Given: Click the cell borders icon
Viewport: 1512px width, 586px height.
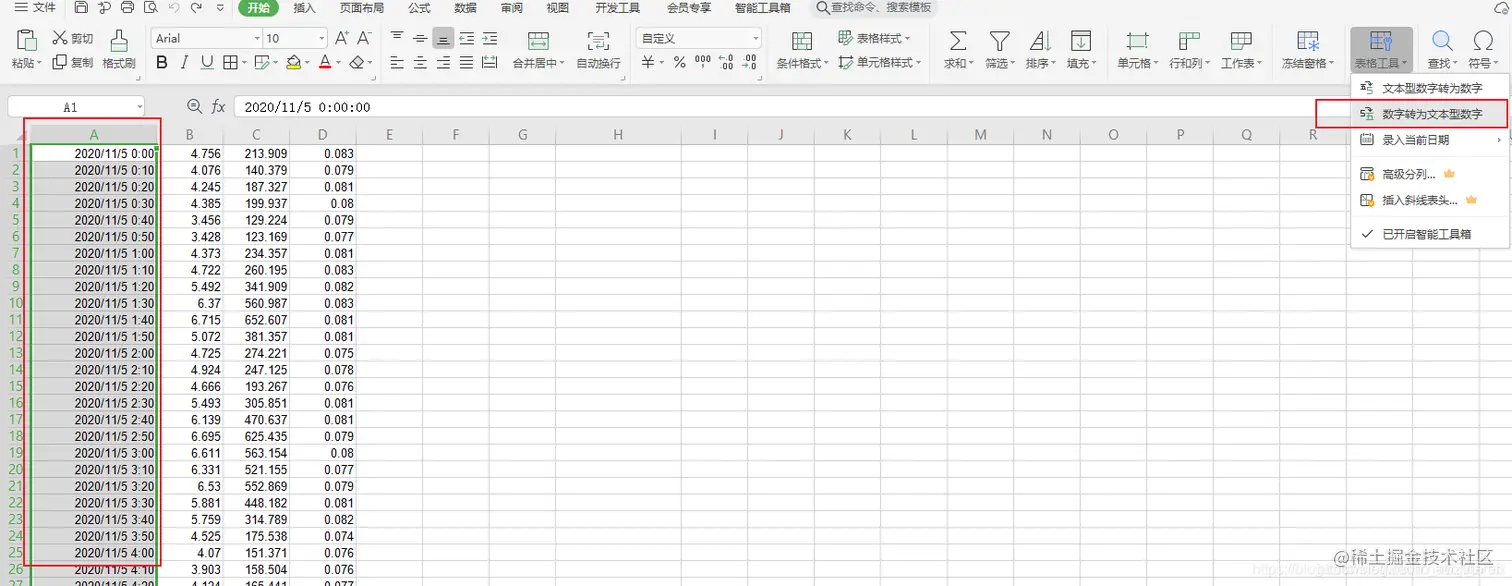Looking at the screenshot, I should tap(229, 62).
